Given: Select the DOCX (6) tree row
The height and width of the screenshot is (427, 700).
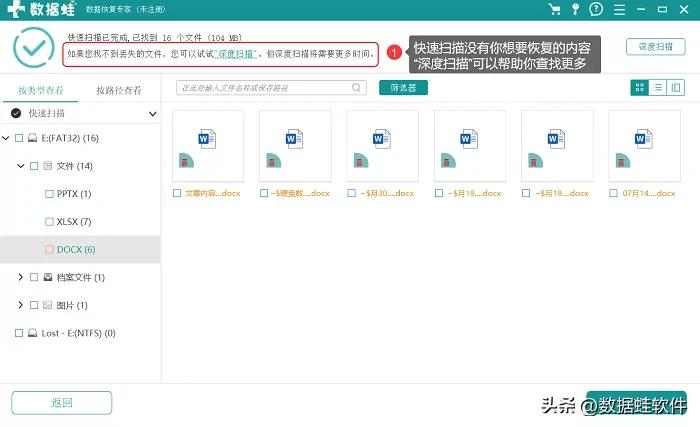Looking at the screenshot, I should pos(80,249).
